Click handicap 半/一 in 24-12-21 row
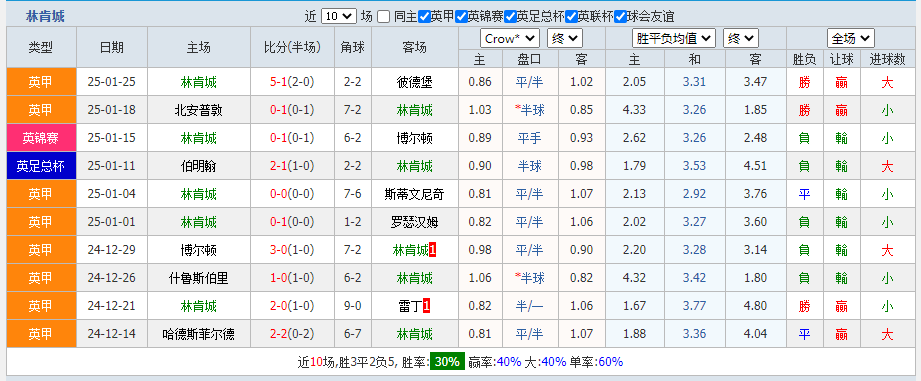Image resolution: width=921 pixels, height=381 pixels. 529,306
